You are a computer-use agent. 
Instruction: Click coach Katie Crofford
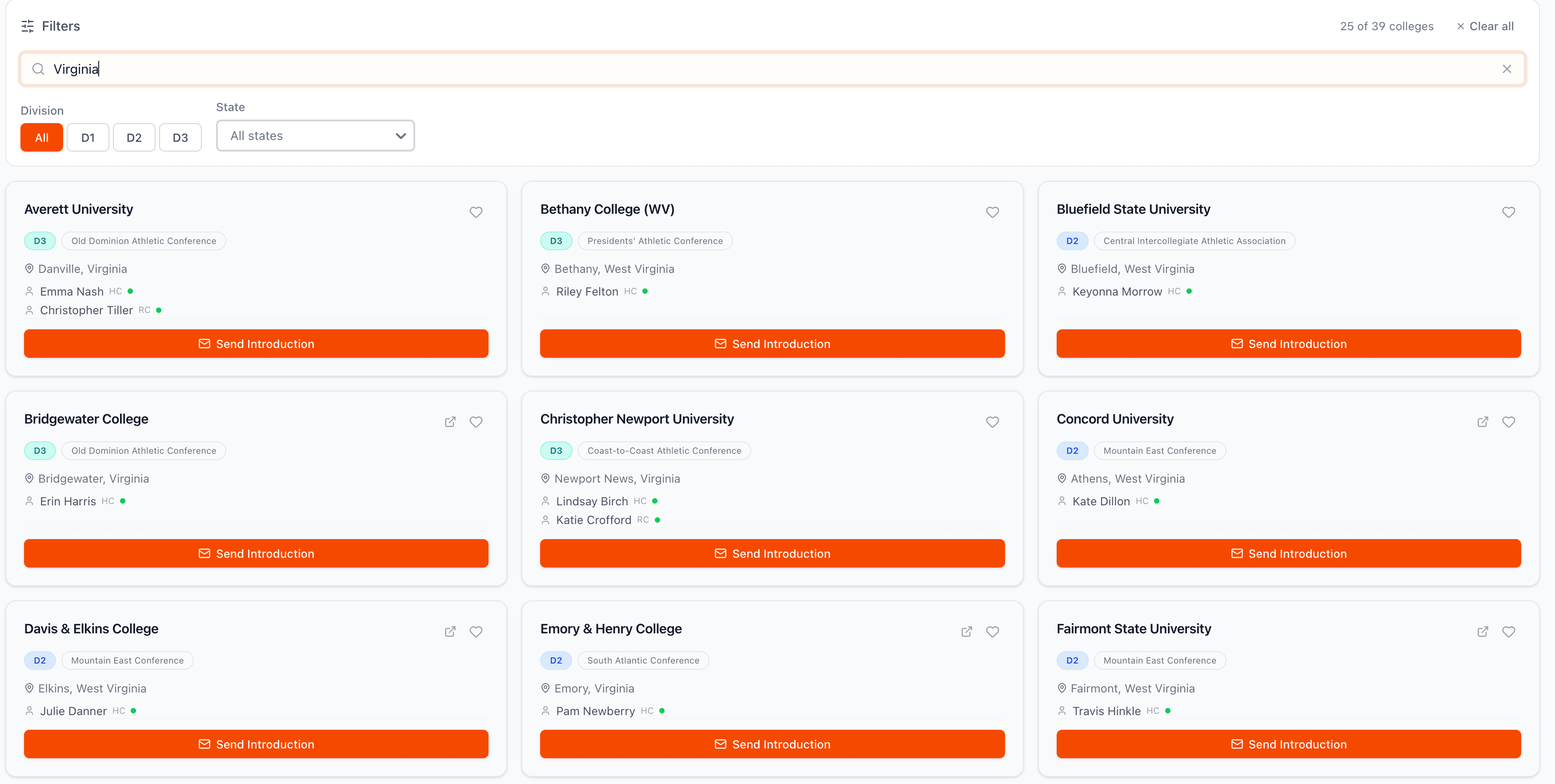click(x=593, y=520)
